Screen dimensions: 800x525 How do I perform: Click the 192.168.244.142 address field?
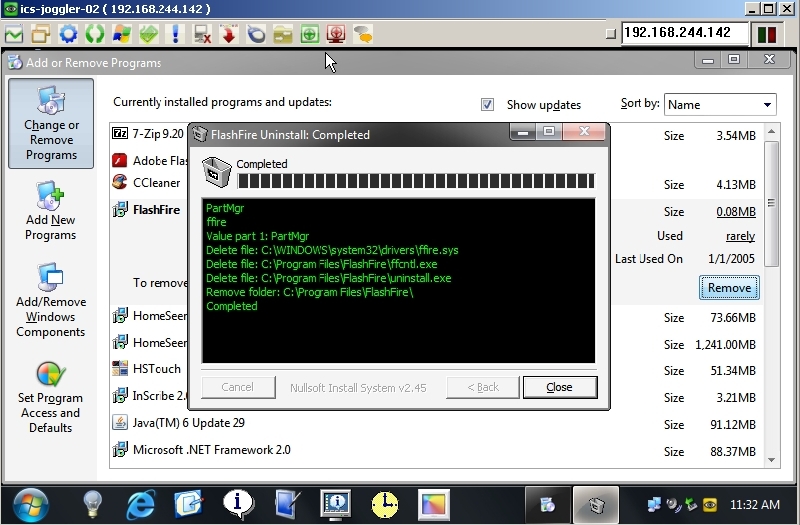(x=685, y=33)
